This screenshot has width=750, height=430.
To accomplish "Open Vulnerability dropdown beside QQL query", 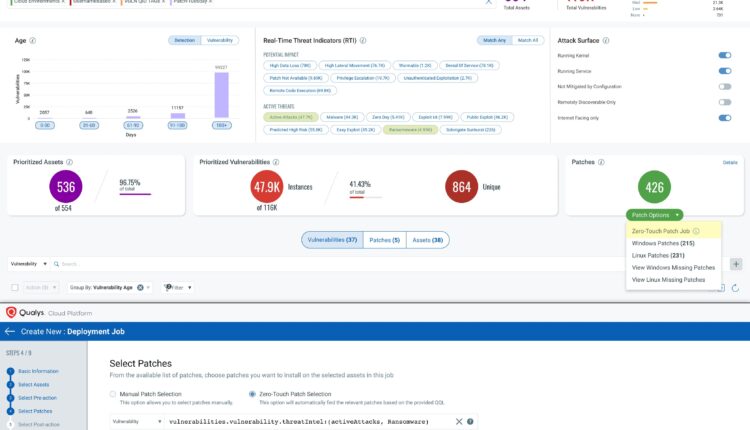I will pyautogui.click(x=137, y=421).
